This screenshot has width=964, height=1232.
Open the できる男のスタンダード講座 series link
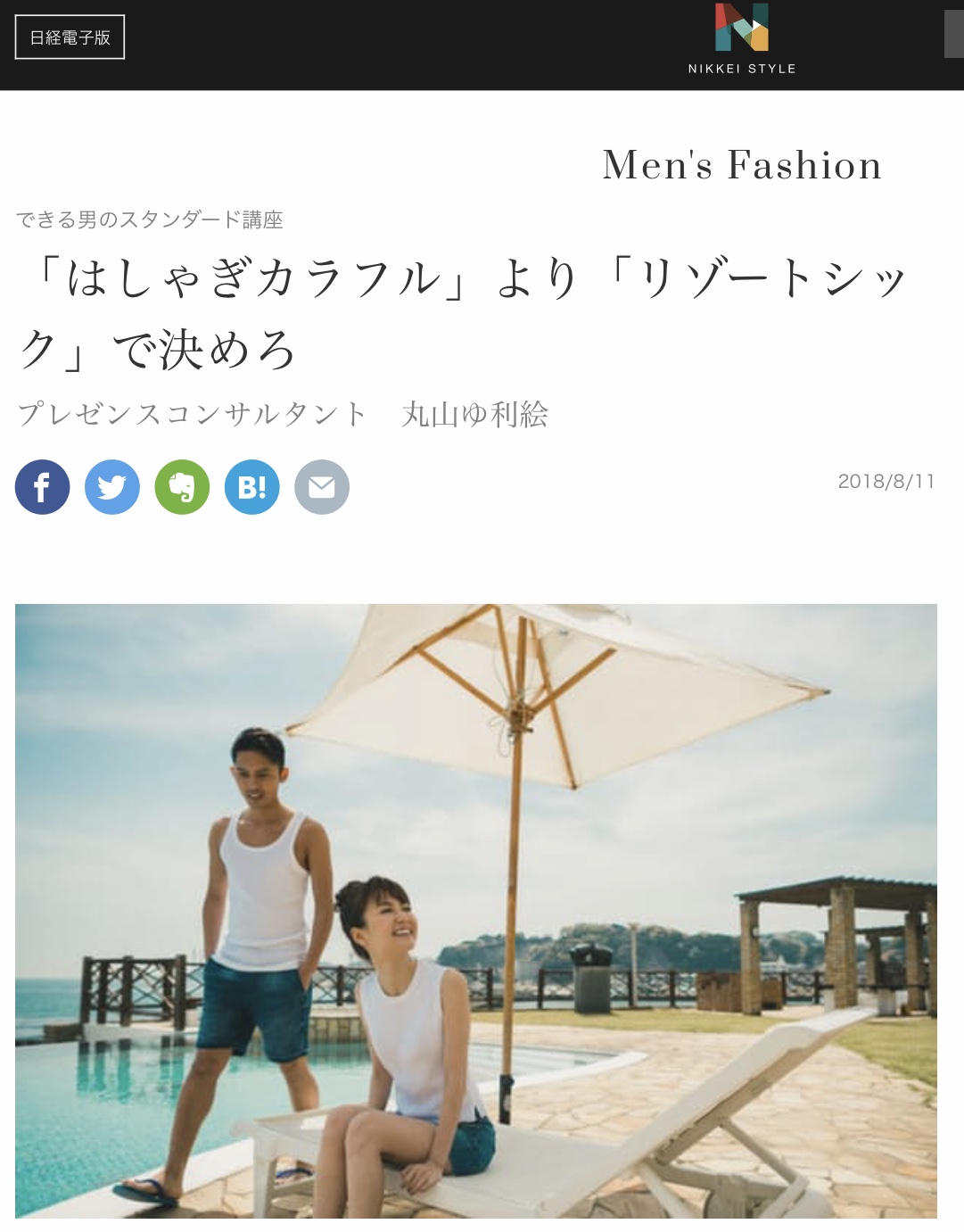click(150, 219)
